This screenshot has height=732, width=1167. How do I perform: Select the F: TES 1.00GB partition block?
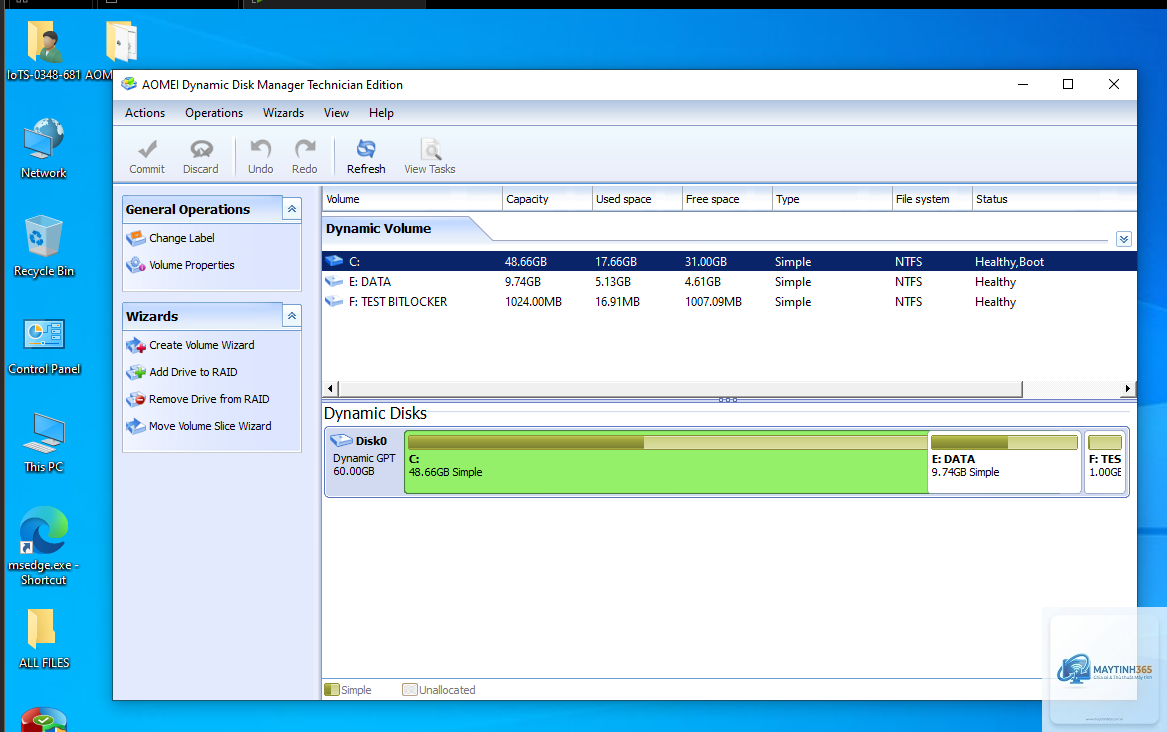pos(1105,462)
